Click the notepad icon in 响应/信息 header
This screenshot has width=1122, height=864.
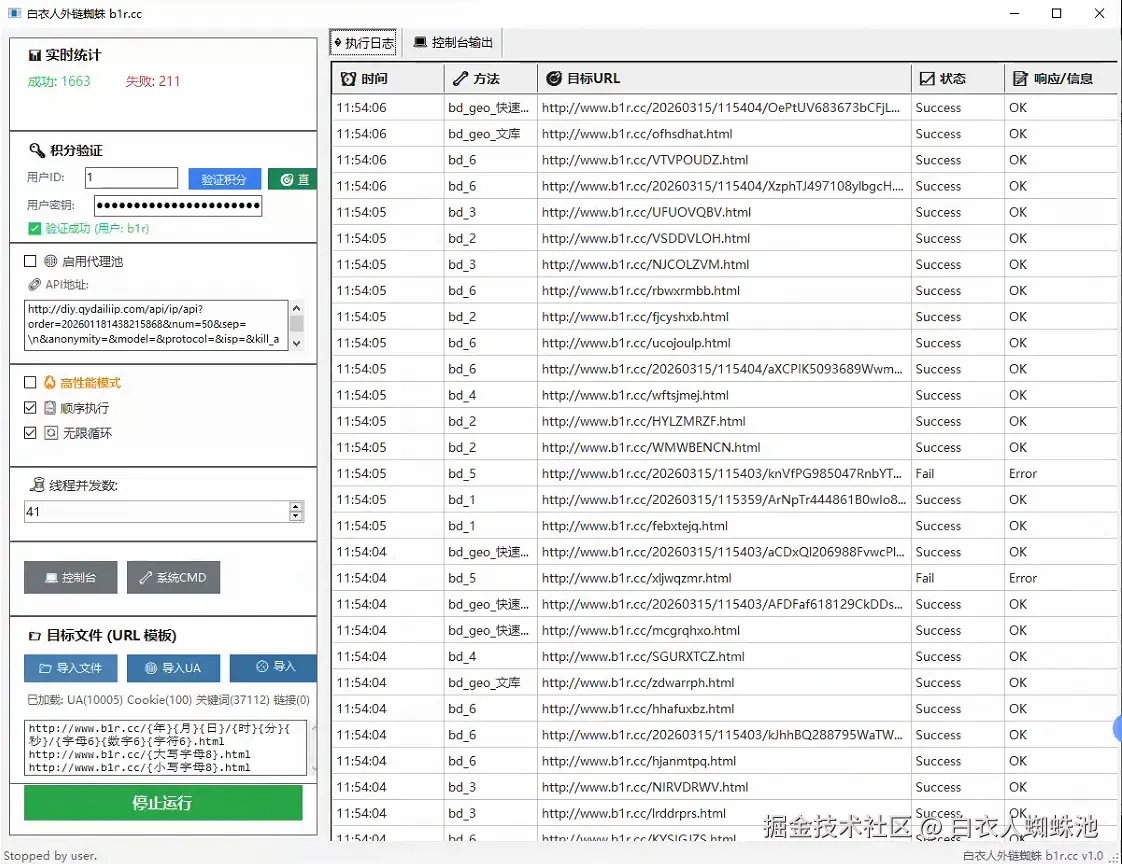point(1020,79)
